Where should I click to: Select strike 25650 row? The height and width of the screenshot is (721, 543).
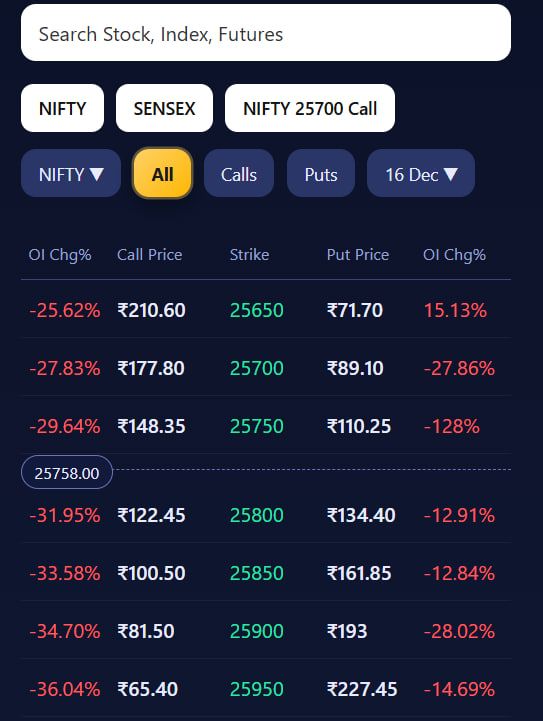[x=266, y=310]
